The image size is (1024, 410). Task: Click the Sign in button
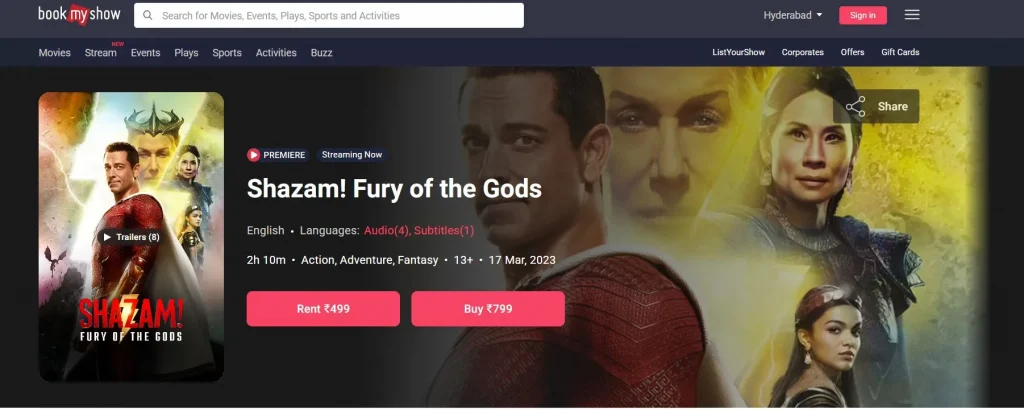point(863,15)
